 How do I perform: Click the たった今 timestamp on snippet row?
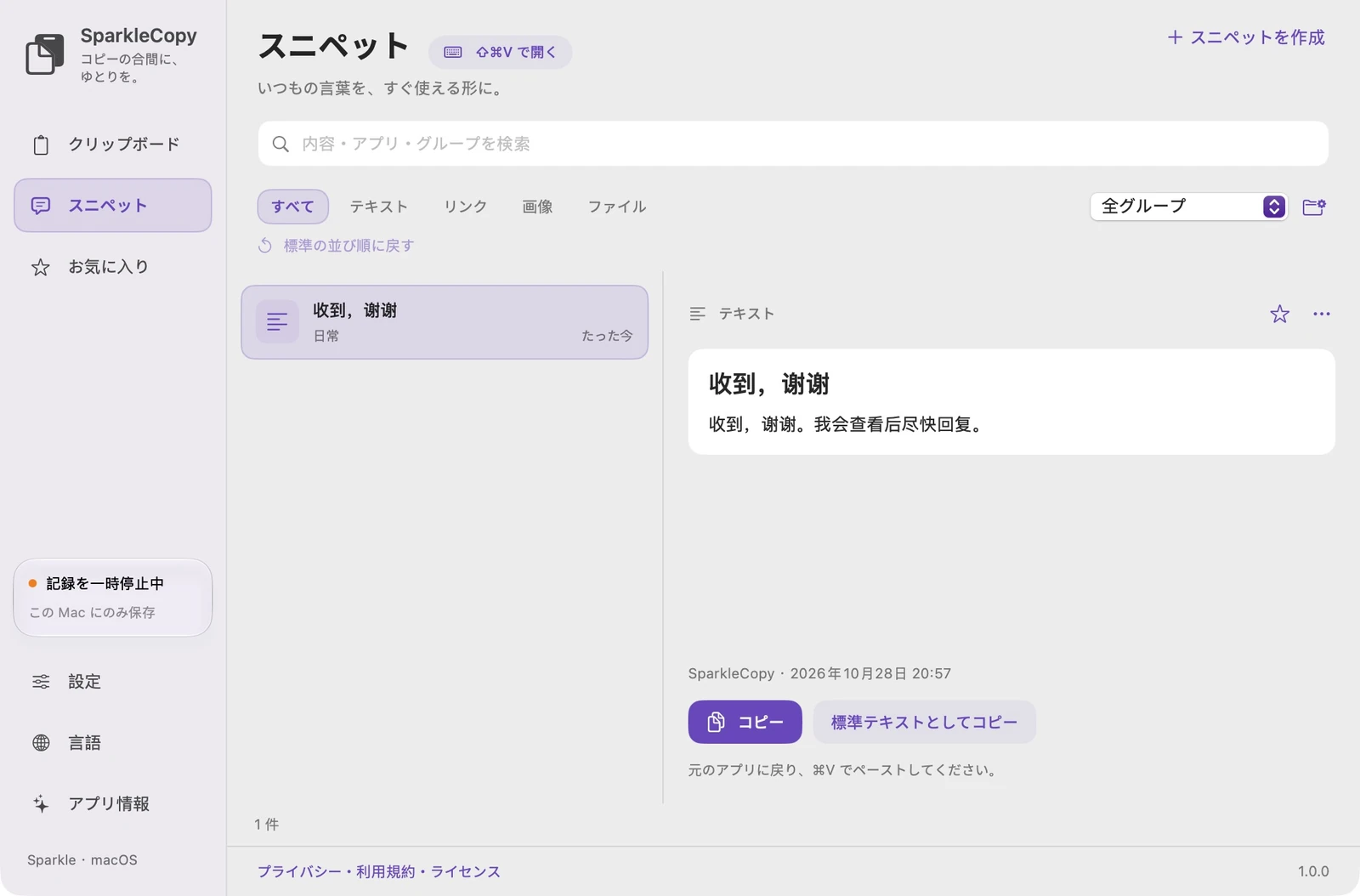[607, 336]
